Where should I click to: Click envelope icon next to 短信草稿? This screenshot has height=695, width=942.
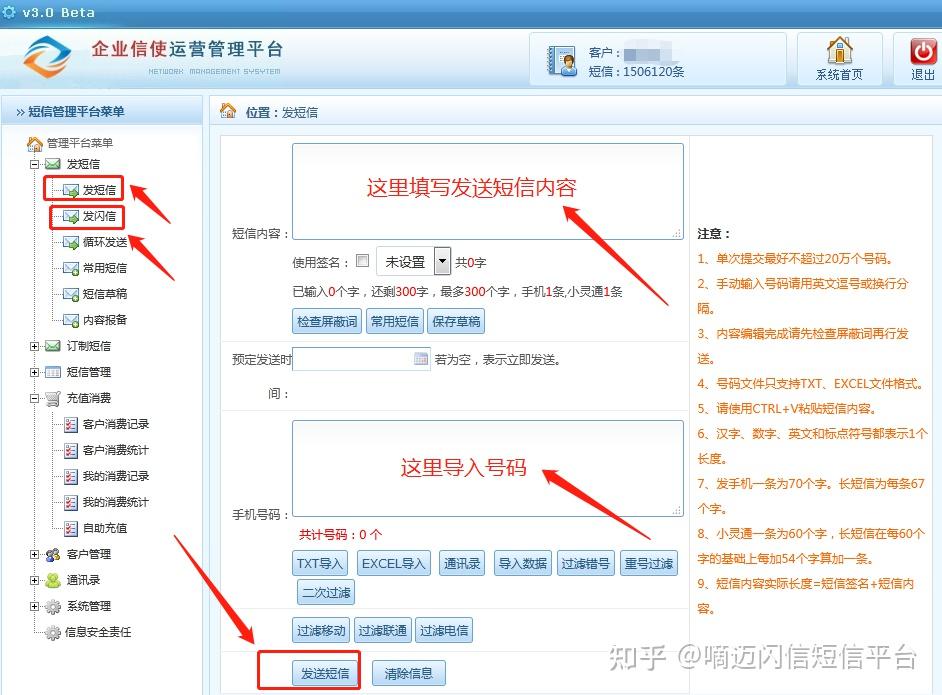[x=71, y=294]
